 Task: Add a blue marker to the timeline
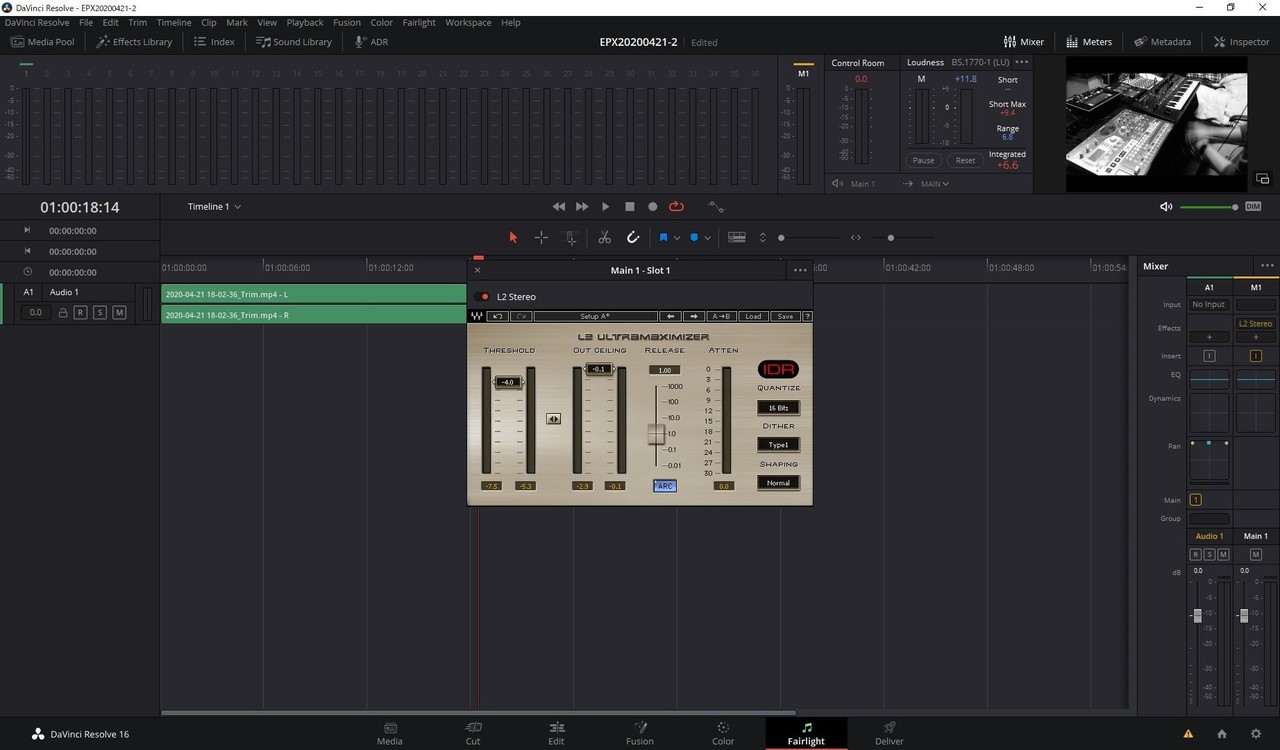tap(693, 237)
